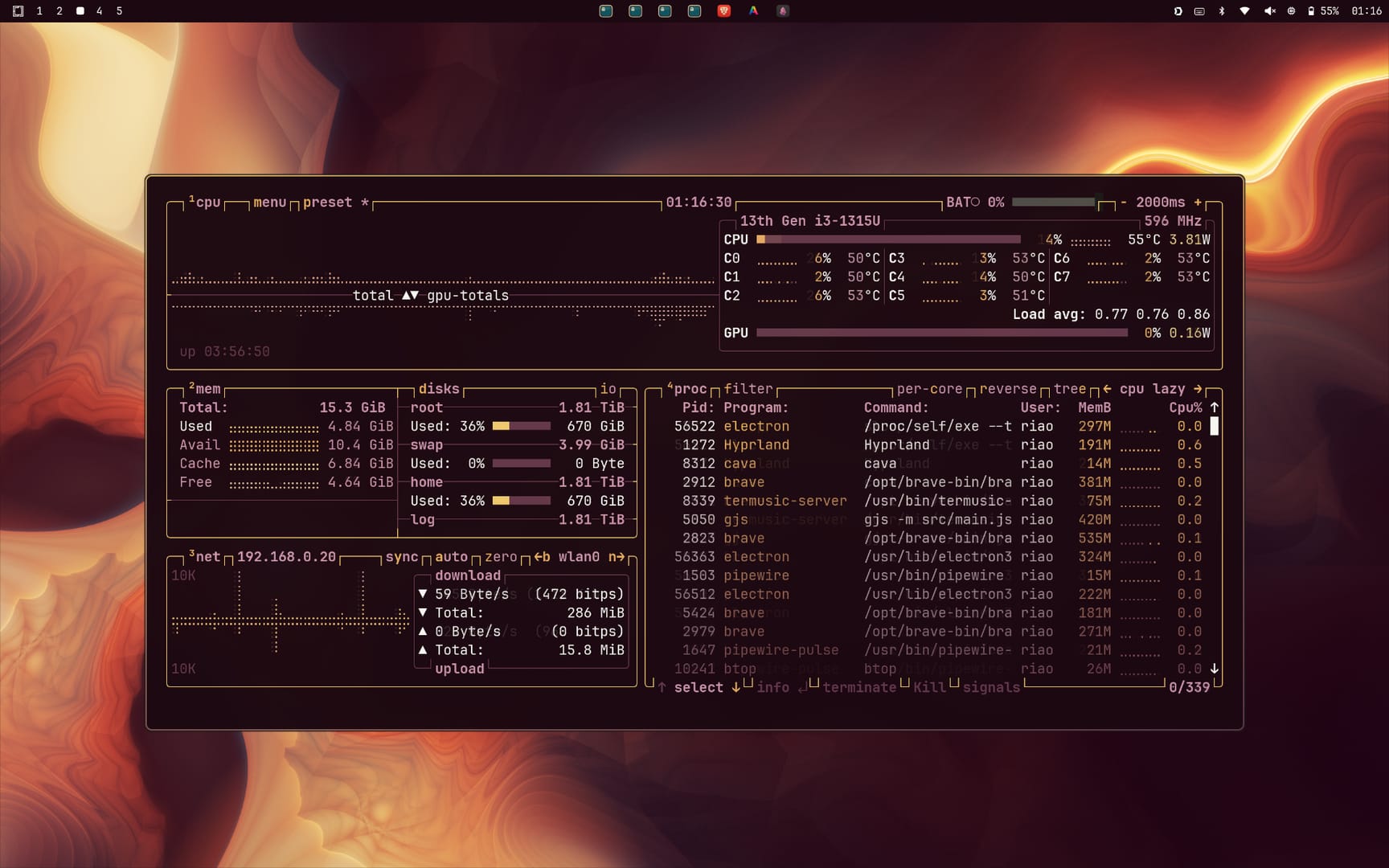Viewport: 1389px width, 868px height.
Task: Toggle reverse sorting of processes
Action: (x=1007, y=389)
